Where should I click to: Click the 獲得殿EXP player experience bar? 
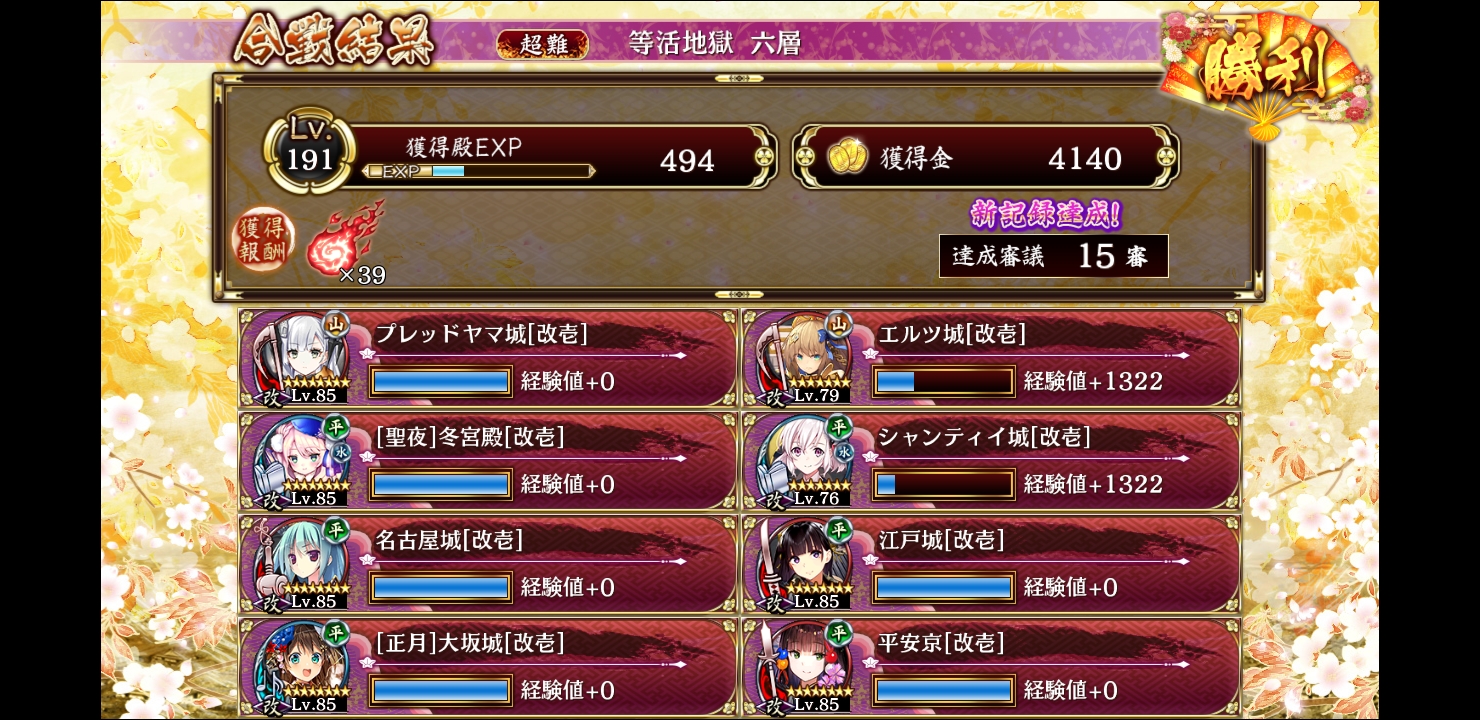pos(478,171)
